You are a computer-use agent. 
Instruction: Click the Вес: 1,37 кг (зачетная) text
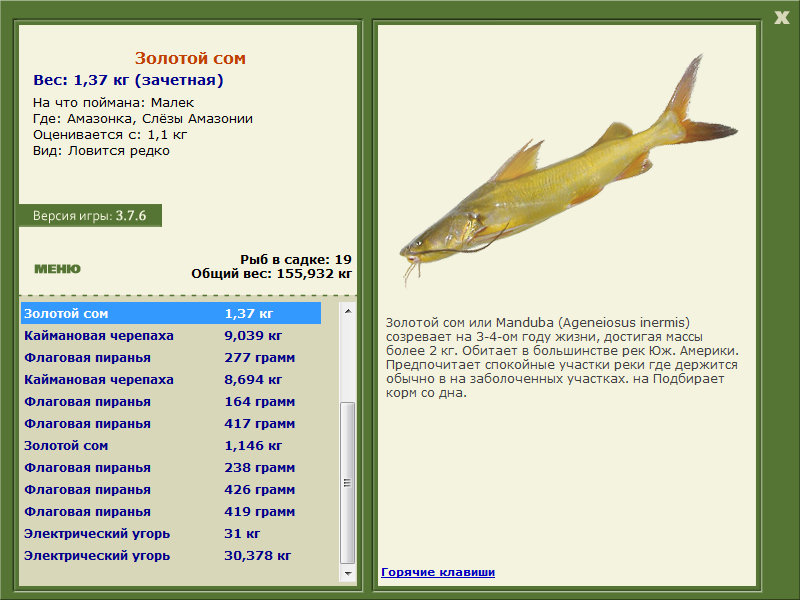coord(128,80)
